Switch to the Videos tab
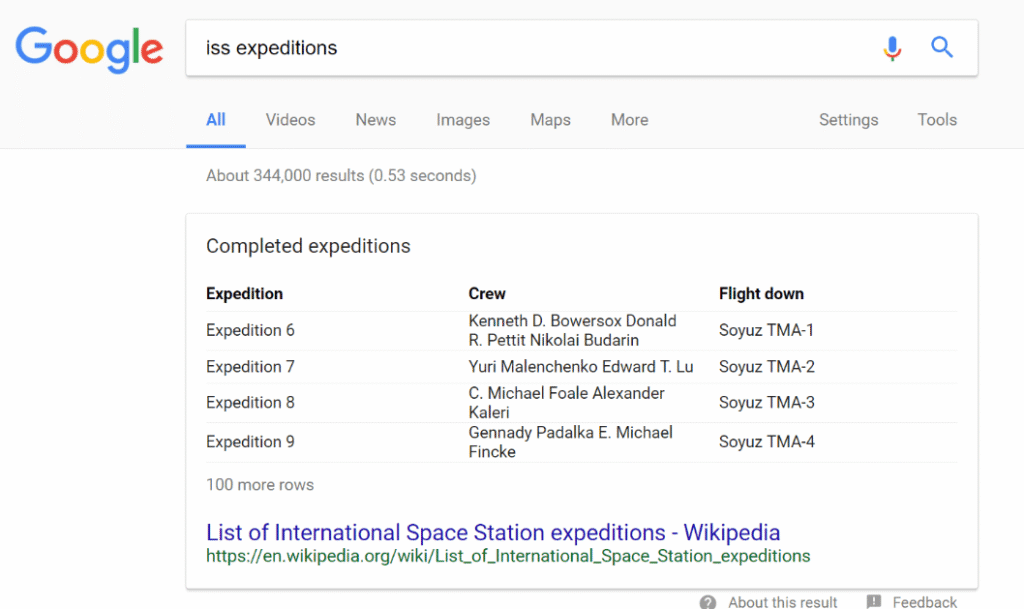The height and width of the screenshot is (609, 1024). [289, 119]
